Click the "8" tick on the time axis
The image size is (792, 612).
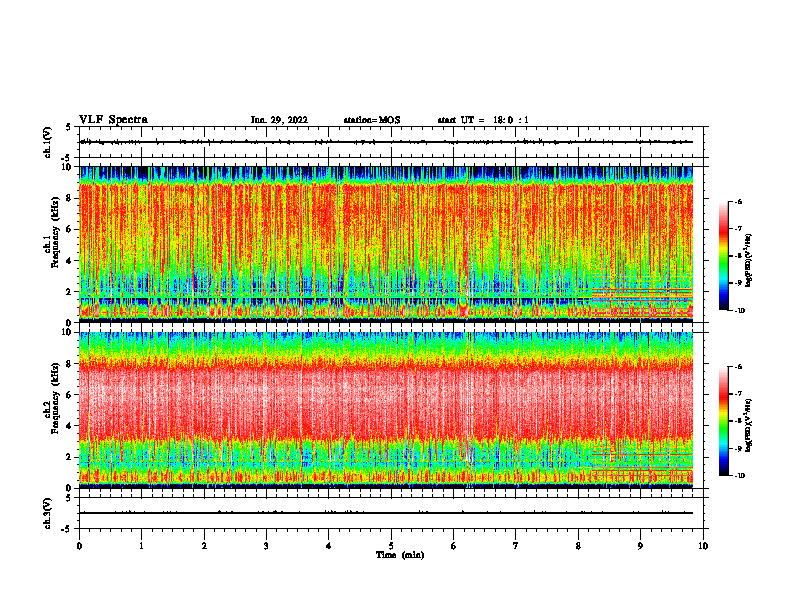pos(578,546)
